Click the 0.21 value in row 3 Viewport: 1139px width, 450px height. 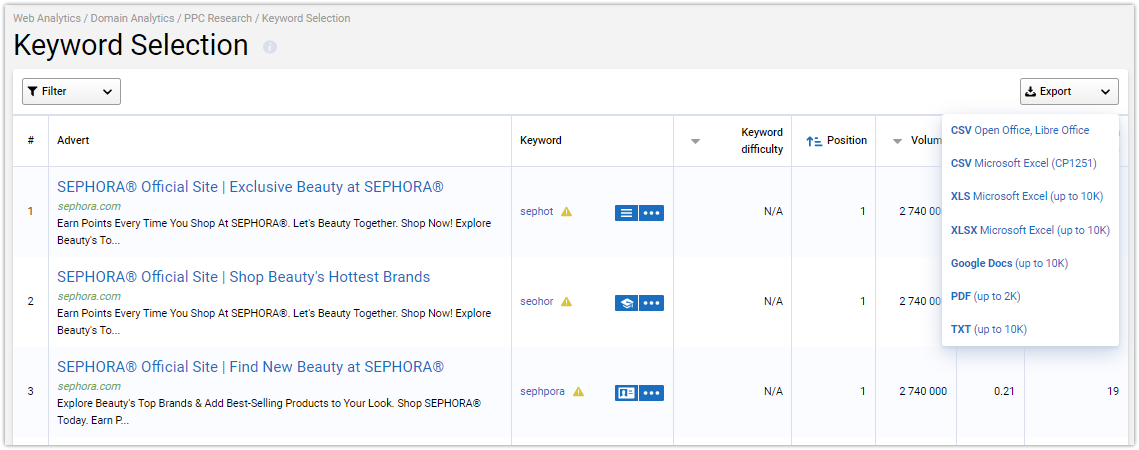[x=1004, y=392]
